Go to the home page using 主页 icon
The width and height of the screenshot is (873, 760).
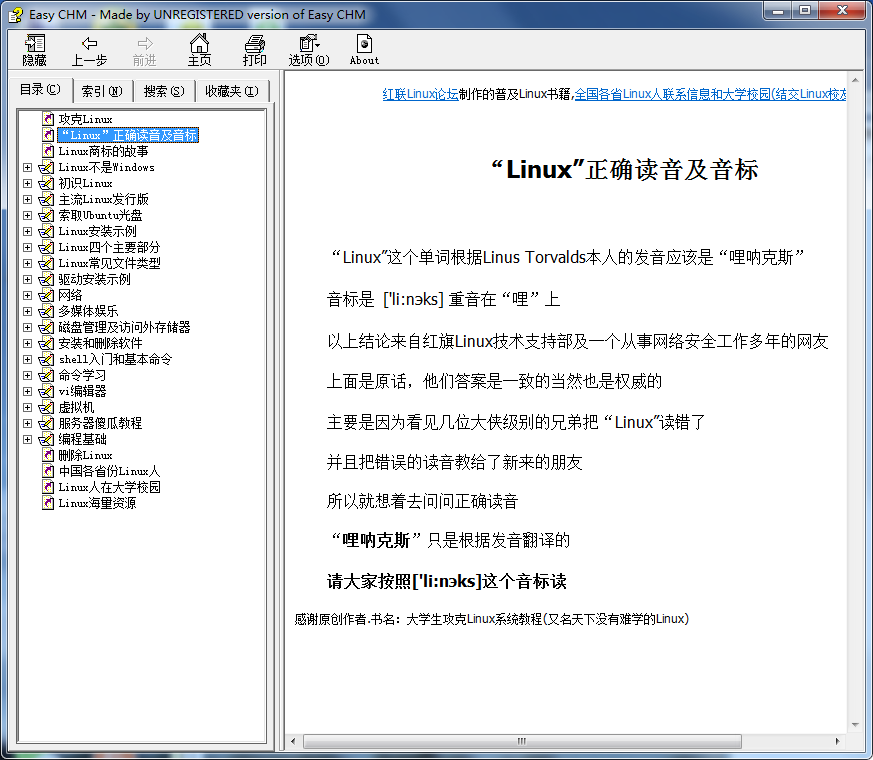pyautogui.click(x=199, y=48)
